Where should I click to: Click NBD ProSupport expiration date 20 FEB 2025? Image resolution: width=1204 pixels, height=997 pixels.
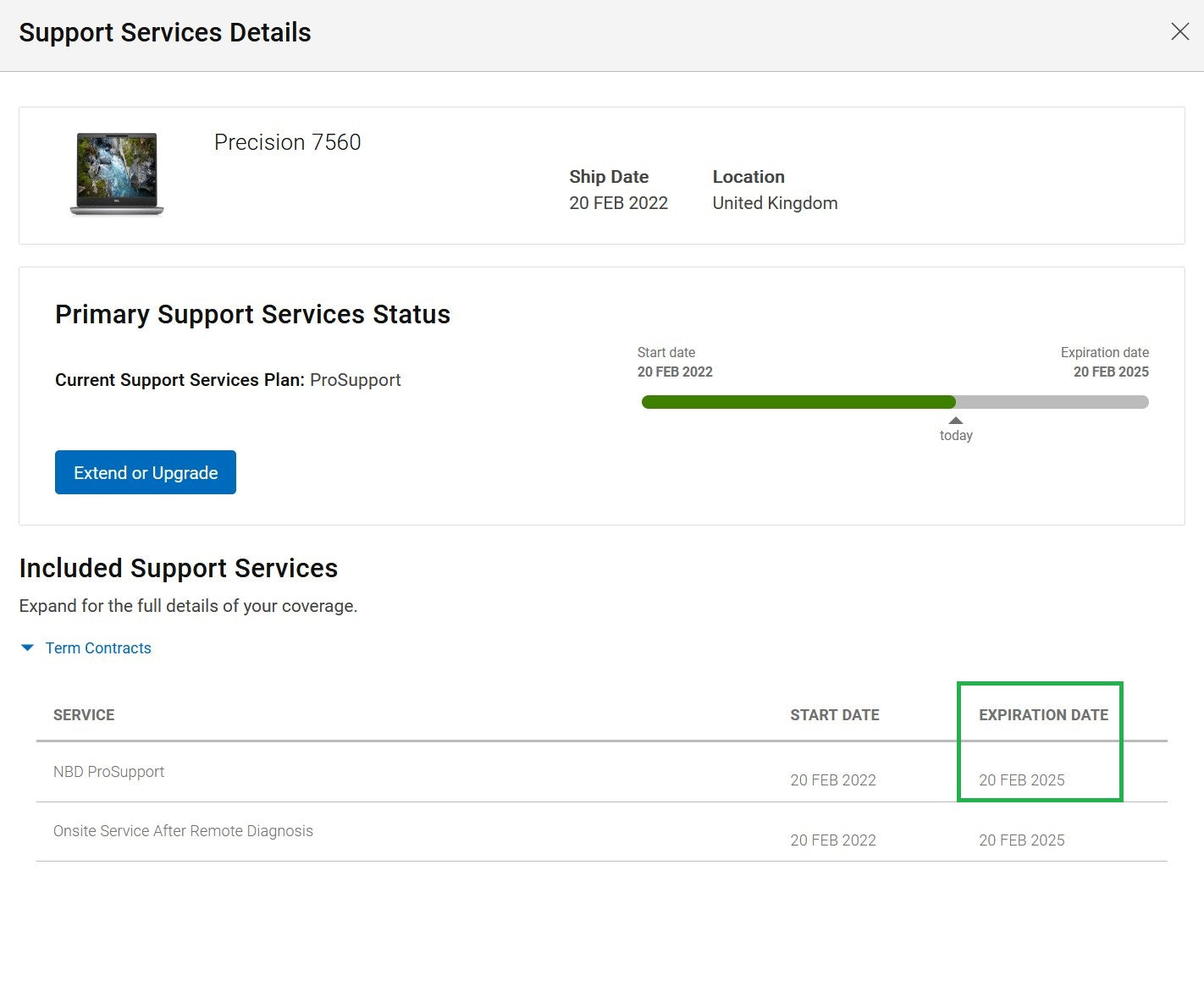(1022, 780)
